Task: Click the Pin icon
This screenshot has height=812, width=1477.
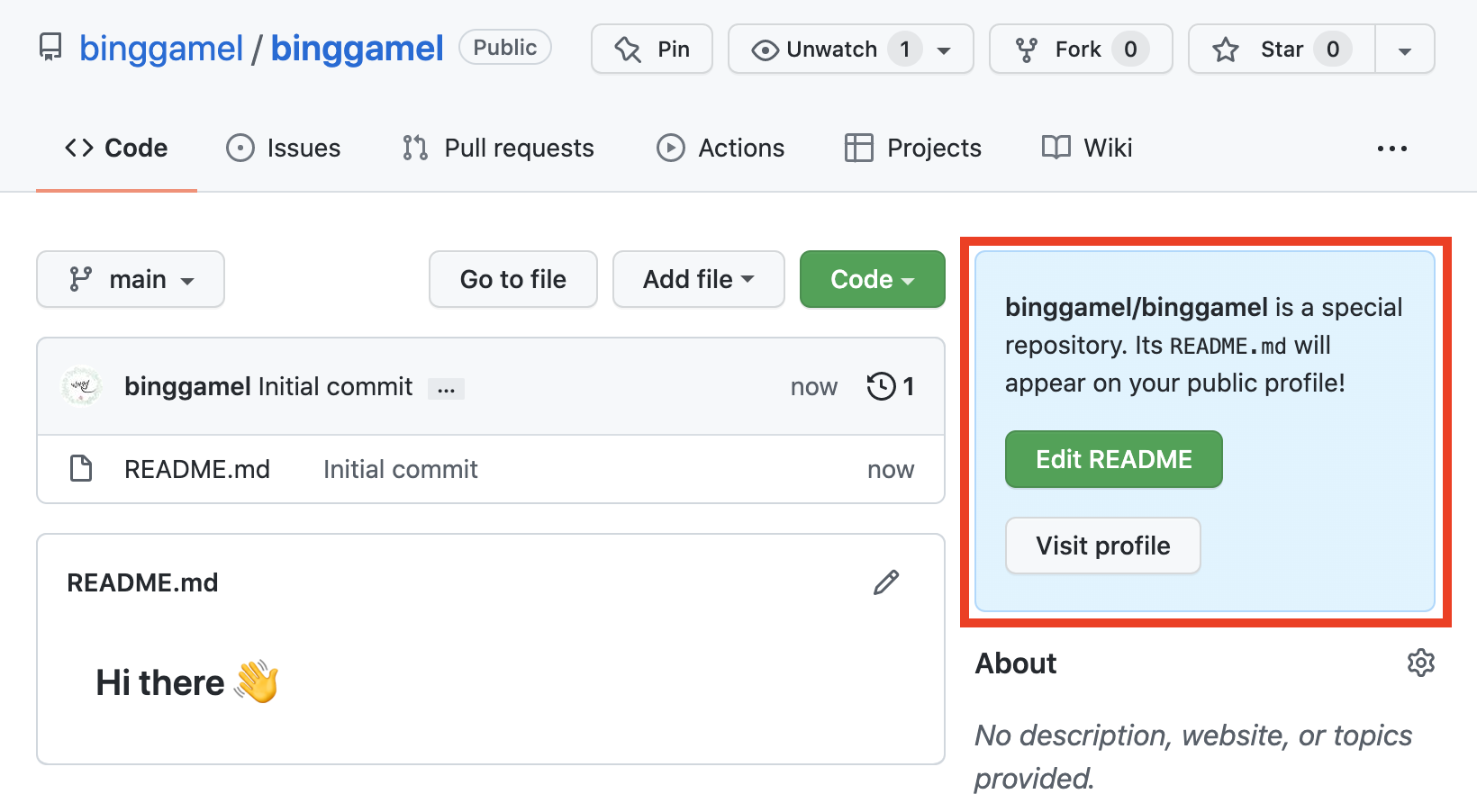Action: [x=628, y=50]
